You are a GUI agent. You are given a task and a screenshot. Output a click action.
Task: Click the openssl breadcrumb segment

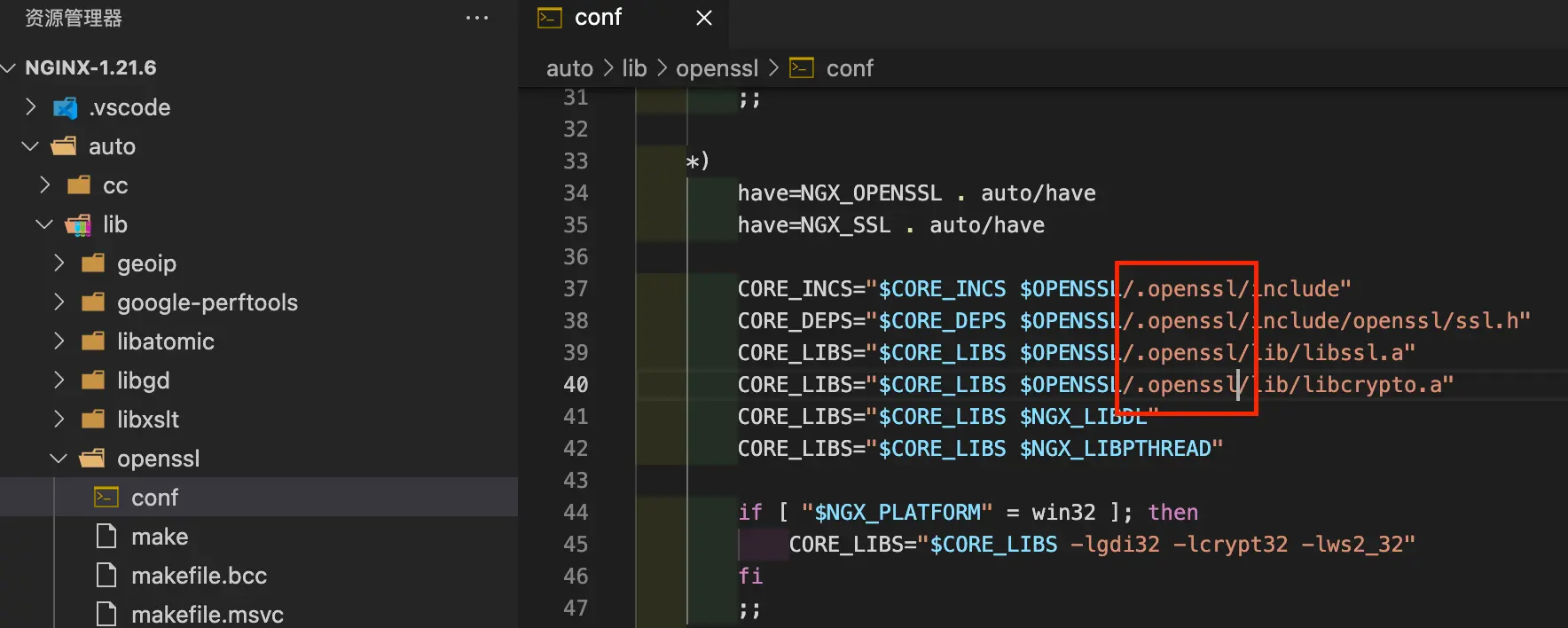coord(717,68)
